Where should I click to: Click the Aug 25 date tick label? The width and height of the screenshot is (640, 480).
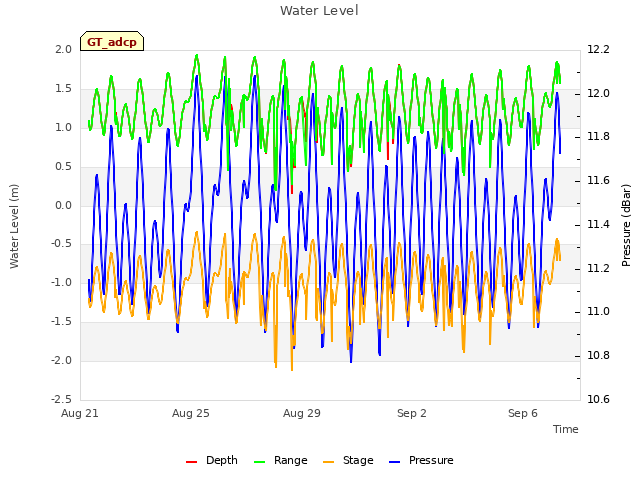[191, 413]
